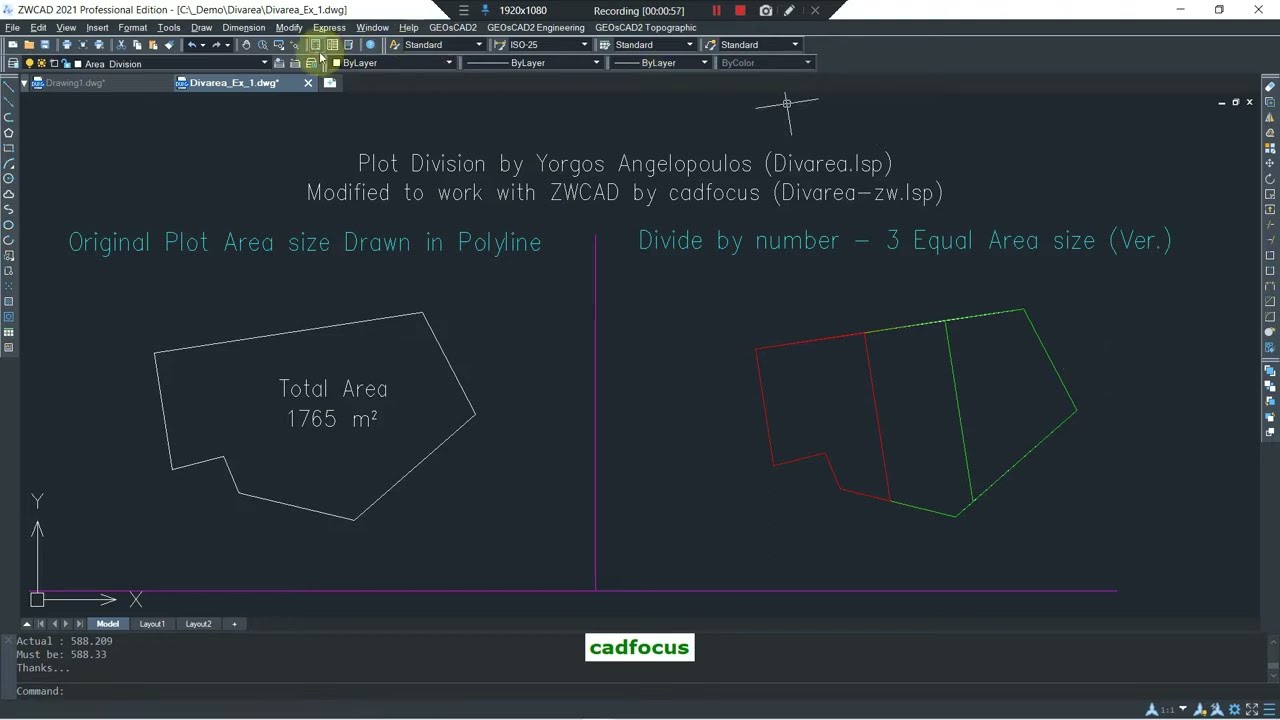Screen dimensions: 1280x720
Task: Add a new layout with plus button
Action: point(234,624)
